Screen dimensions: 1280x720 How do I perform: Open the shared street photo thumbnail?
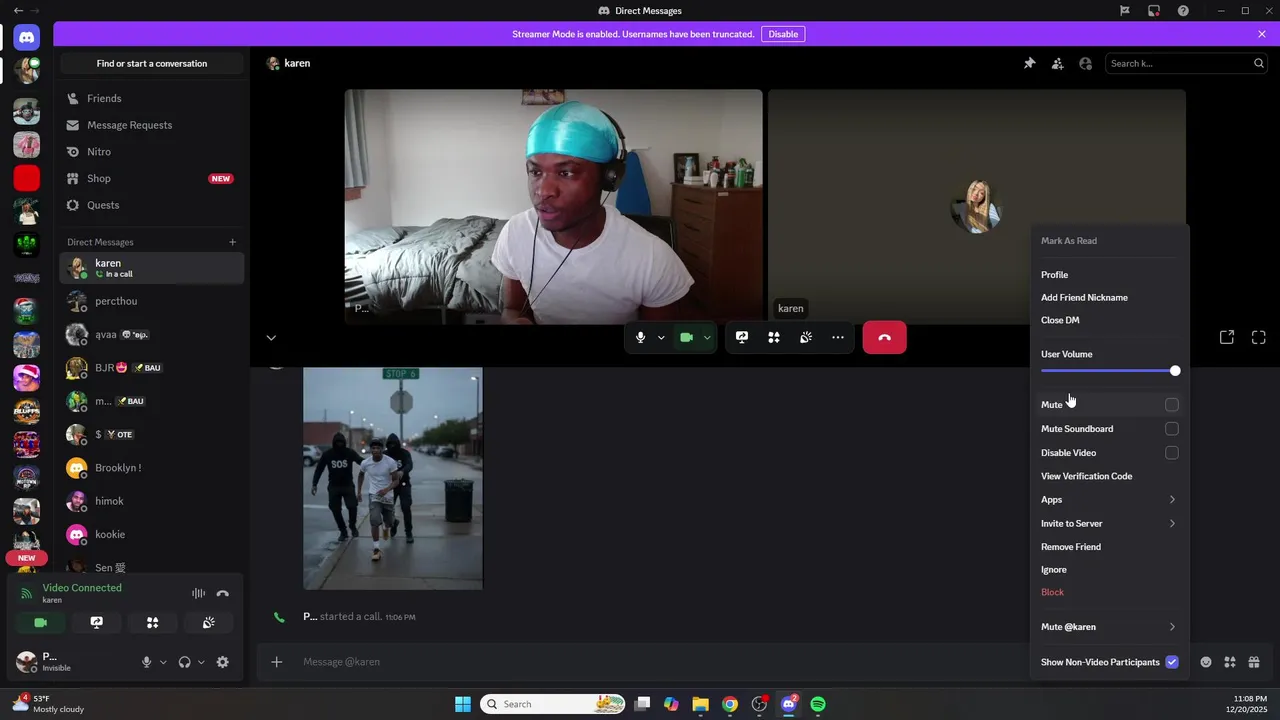coord(393,478)
